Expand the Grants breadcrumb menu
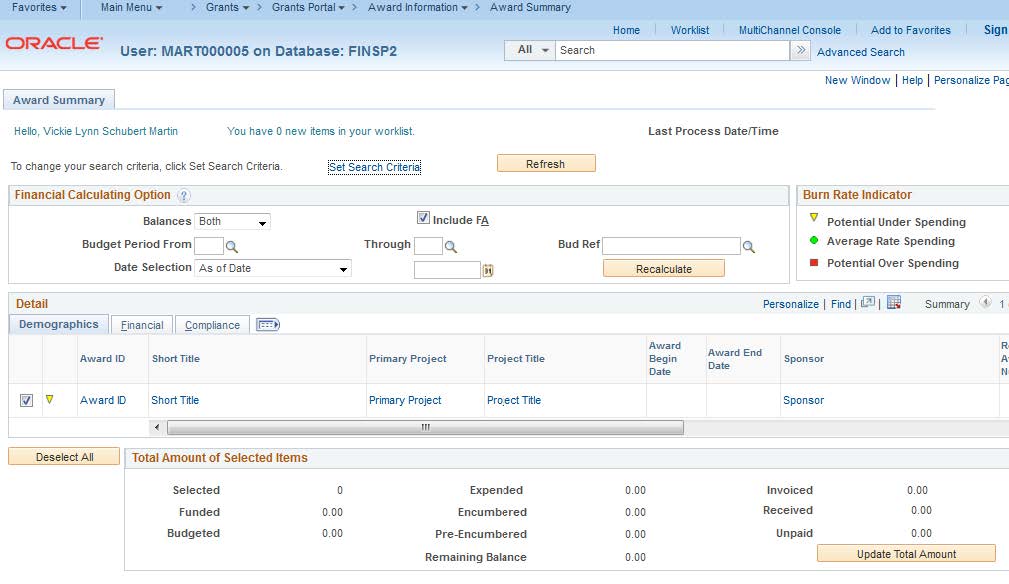The width and height of the screenshot is (1009, 584). 227,8
